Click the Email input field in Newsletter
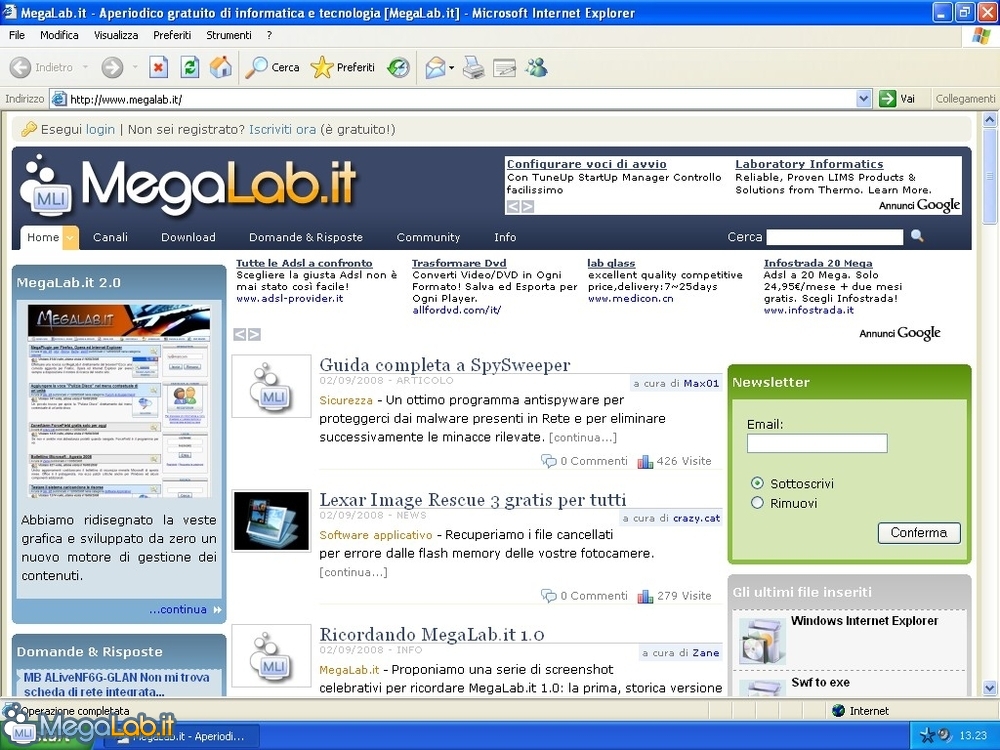Screen dimensions: 1000x750 (817, 443)
